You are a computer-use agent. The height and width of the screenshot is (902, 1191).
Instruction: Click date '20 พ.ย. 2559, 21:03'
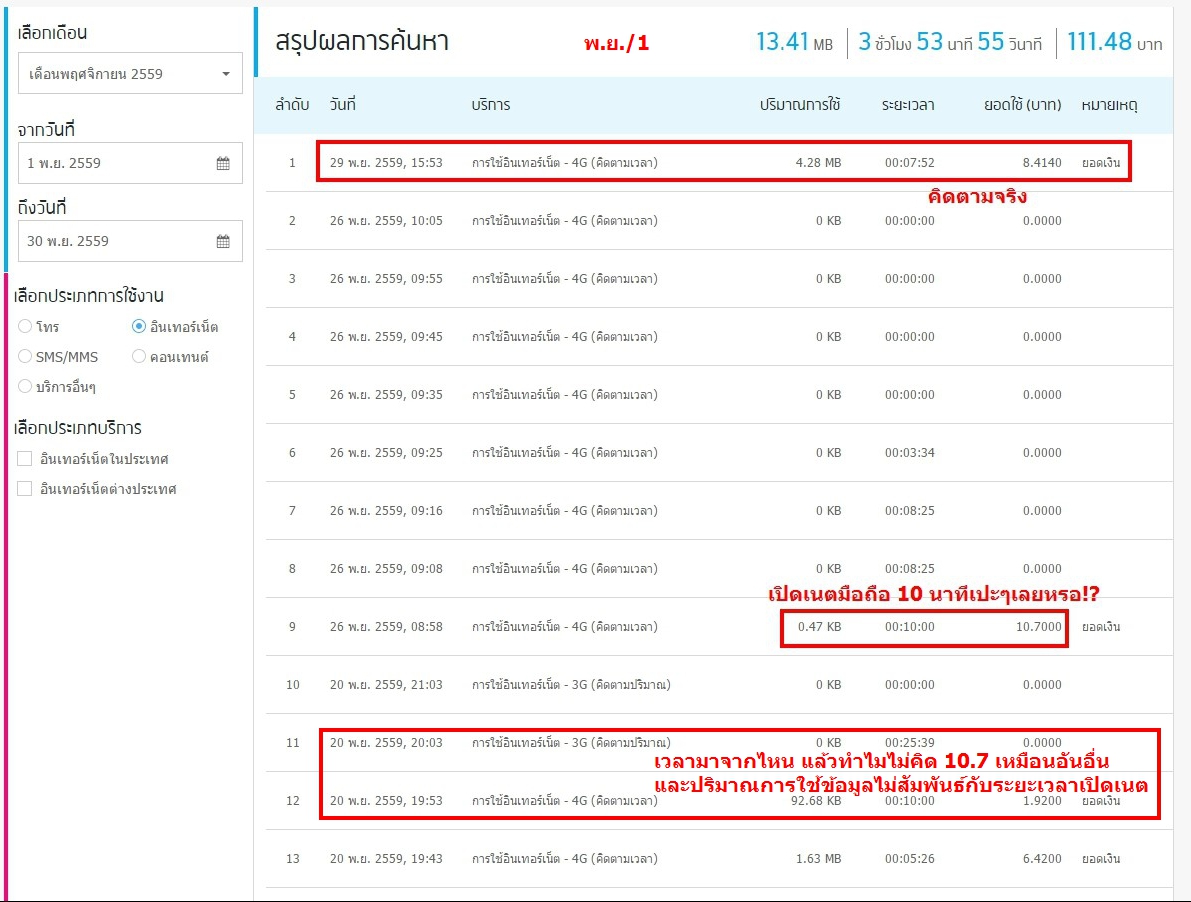tap(386, 685)
